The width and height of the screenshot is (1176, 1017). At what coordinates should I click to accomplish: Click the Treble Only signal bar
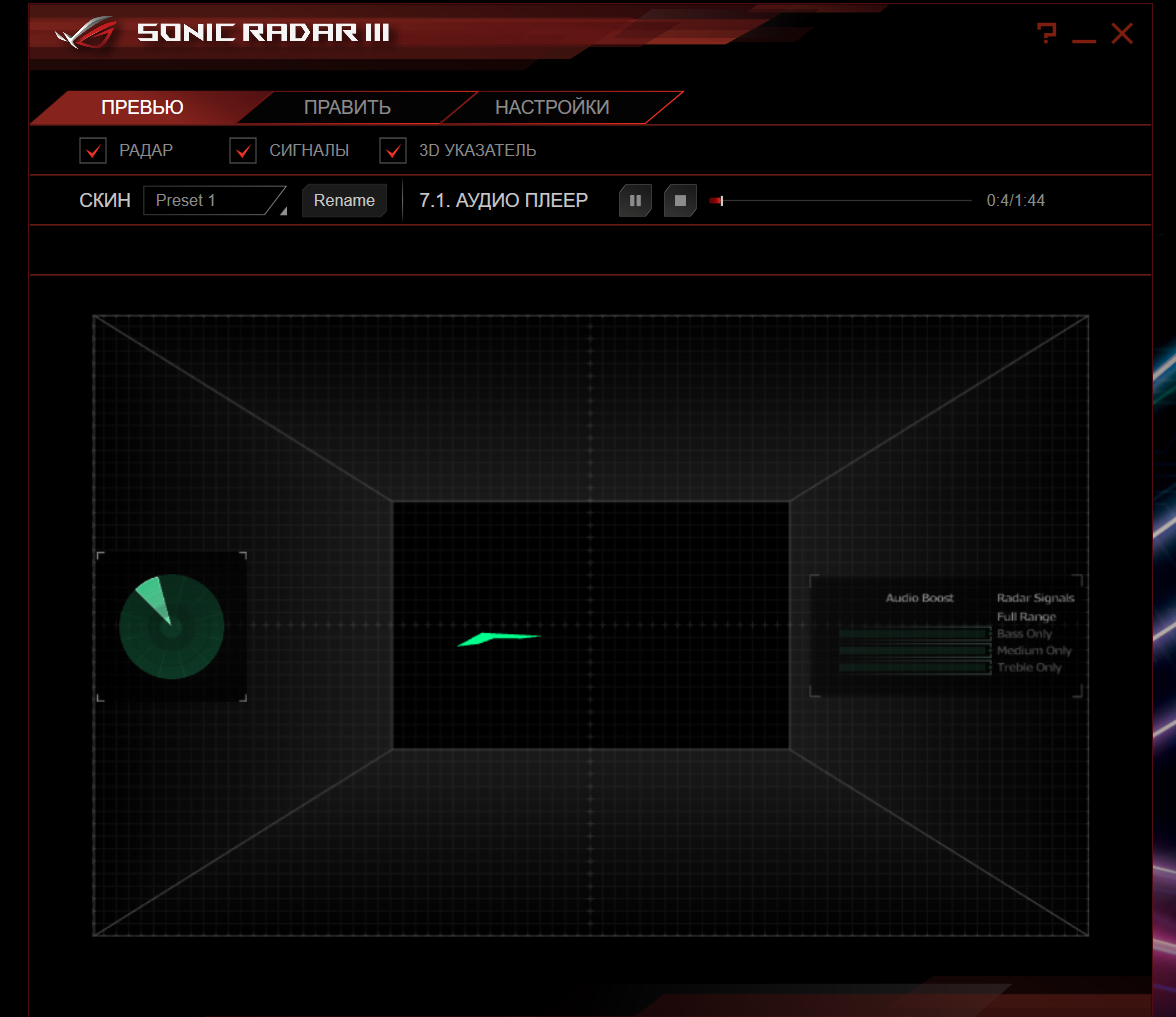pos(913,667)
